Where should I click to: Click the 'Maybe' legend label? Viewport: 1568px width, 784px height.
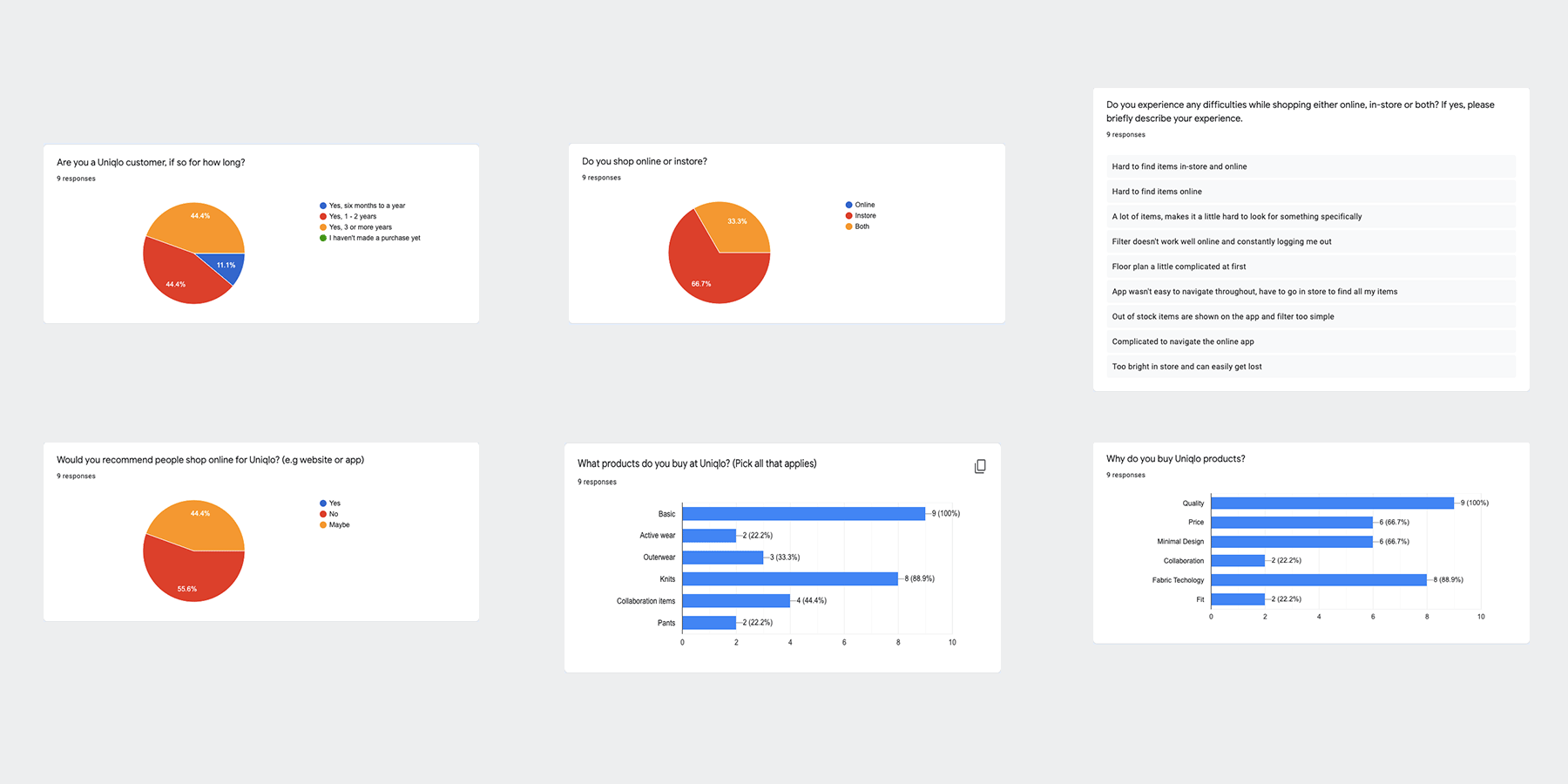pos(340,524)
